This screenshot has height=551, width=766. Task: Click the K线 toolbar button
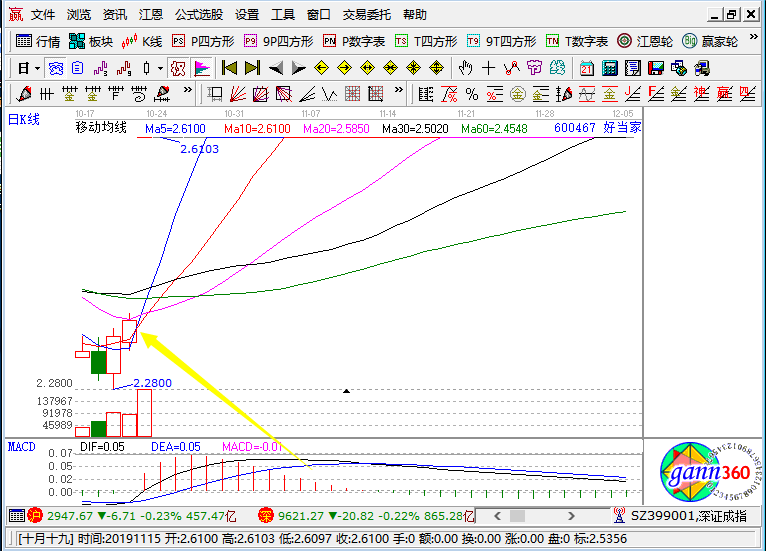click(x=142, y=42)
